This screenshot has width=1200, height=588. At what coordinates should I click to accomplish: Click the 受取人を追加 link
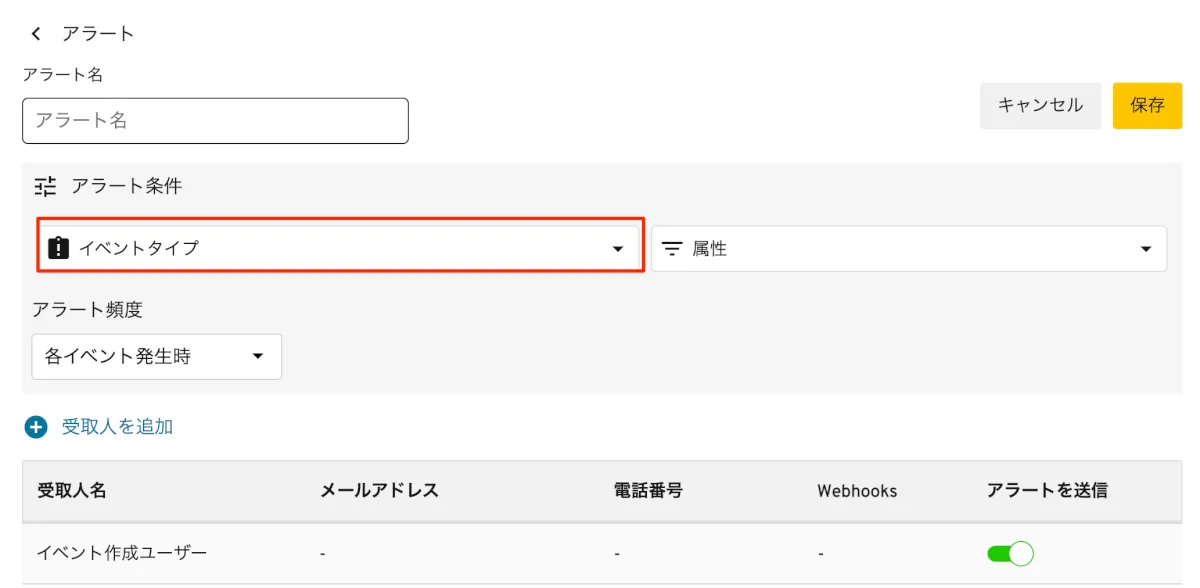coord(117,427)
